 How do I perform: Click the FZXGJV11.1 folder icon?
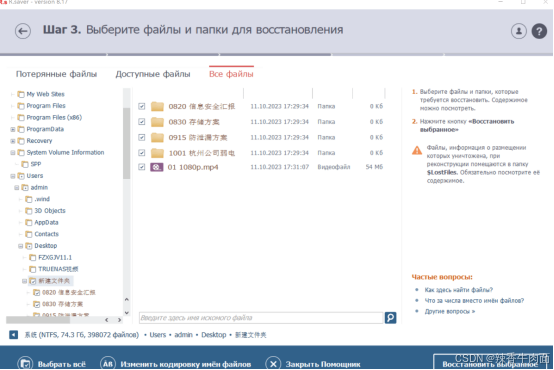coord(33,258)
